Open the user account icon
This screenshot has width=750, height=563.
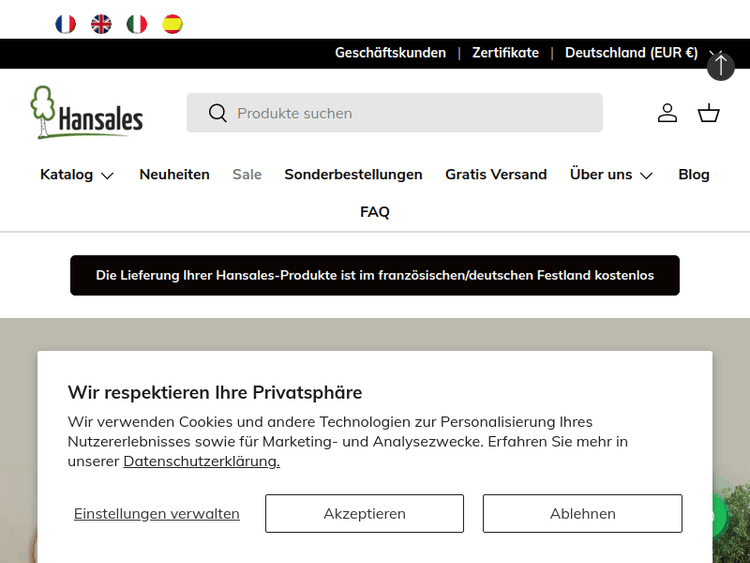667,113
